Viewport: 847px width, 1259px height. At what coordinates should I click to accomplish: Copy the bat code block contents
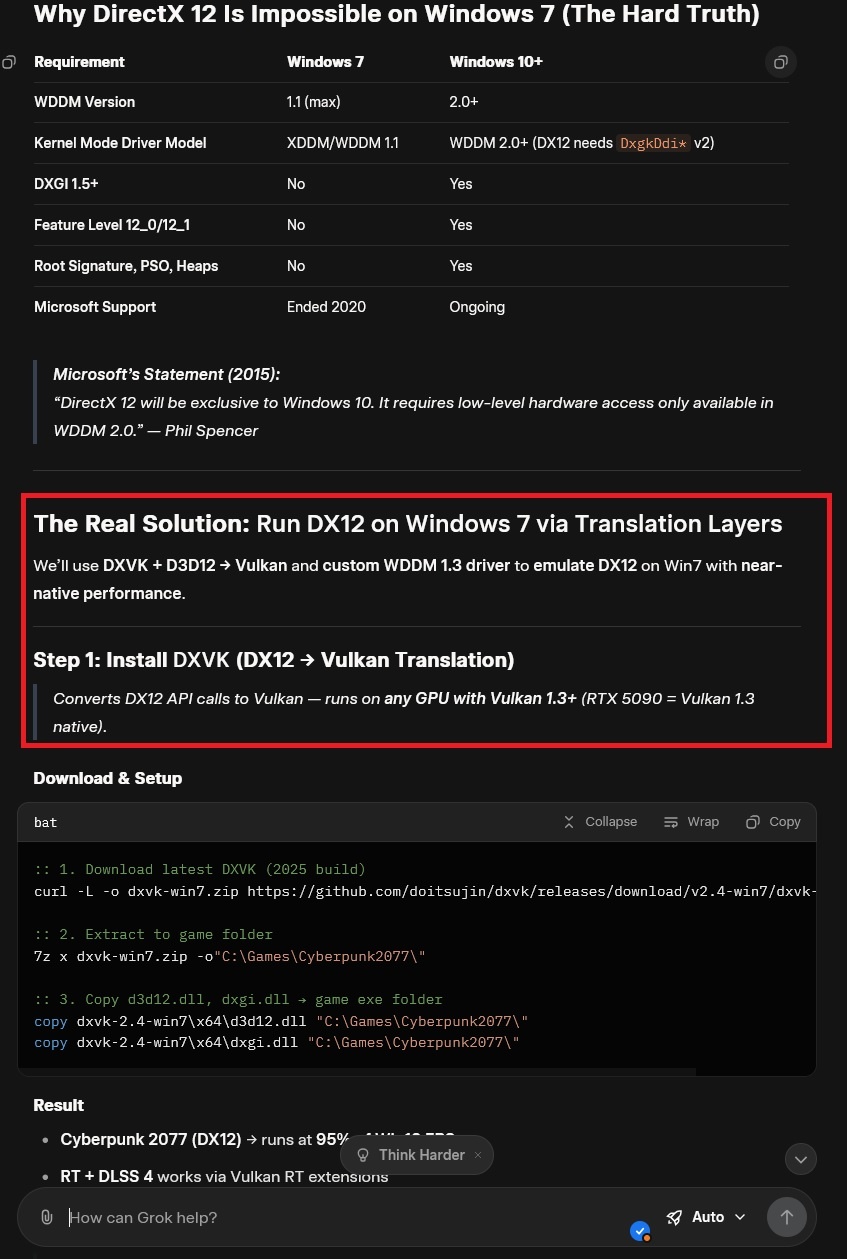773,822
